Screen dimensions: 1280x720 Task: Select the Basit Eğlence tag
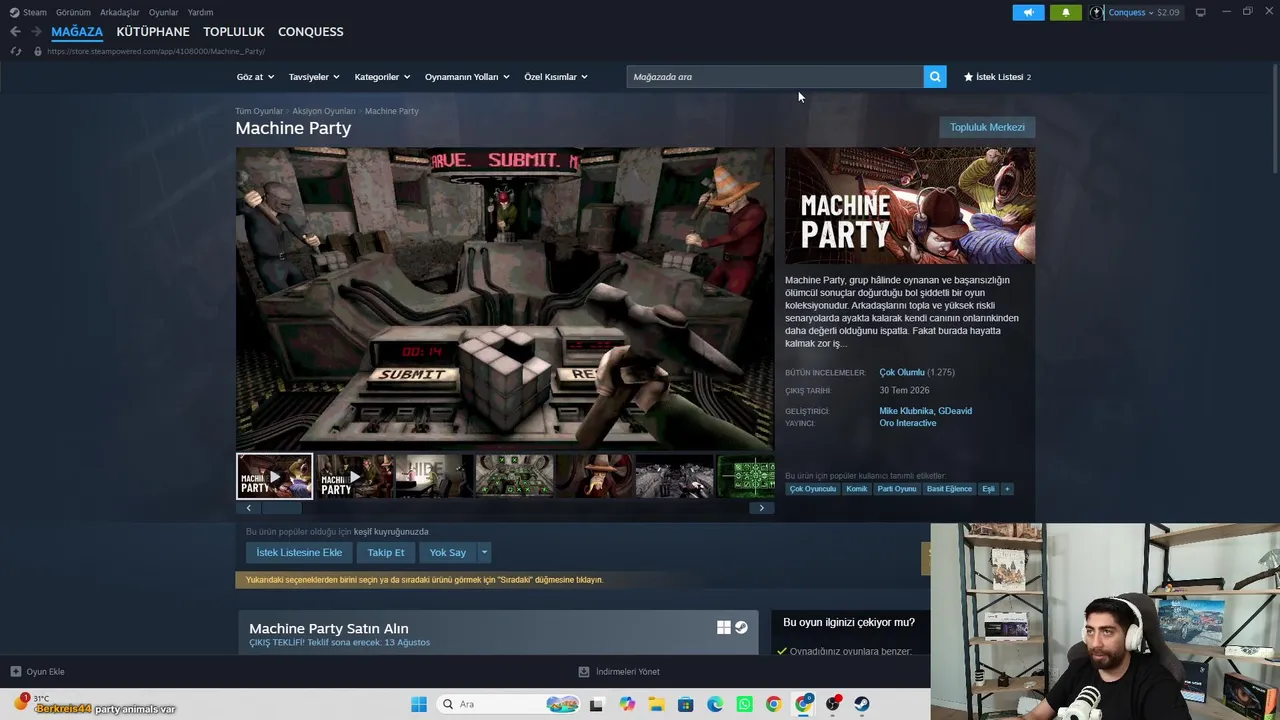coord(949,489)
